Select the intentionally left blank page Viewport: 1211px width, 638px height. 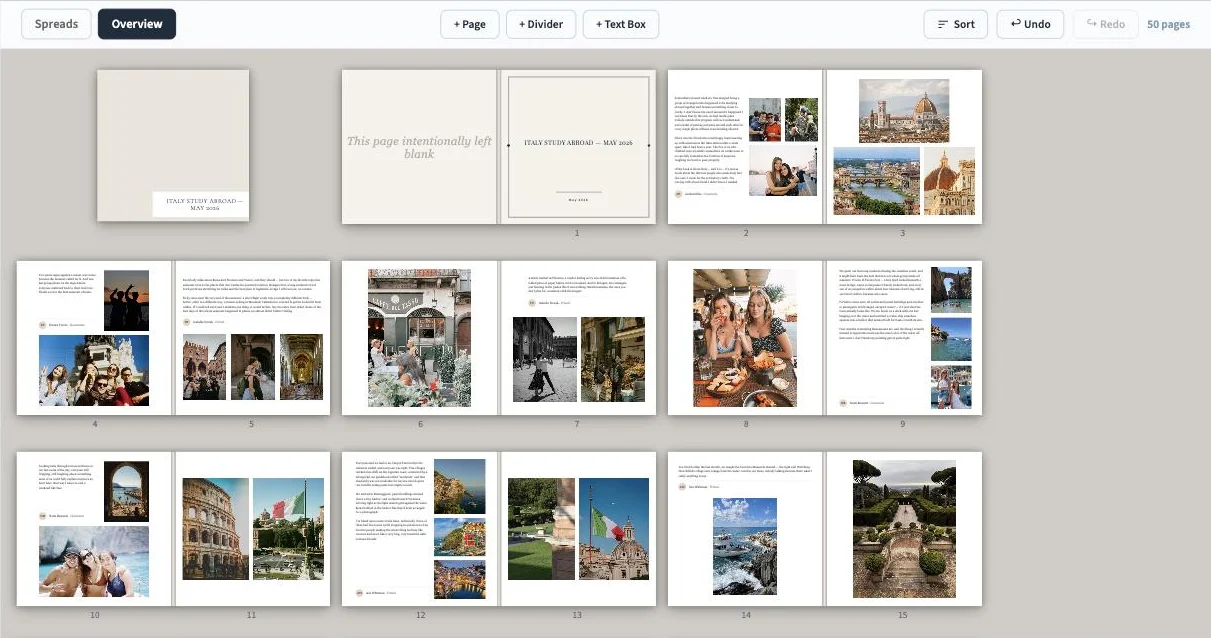(419, 146)
